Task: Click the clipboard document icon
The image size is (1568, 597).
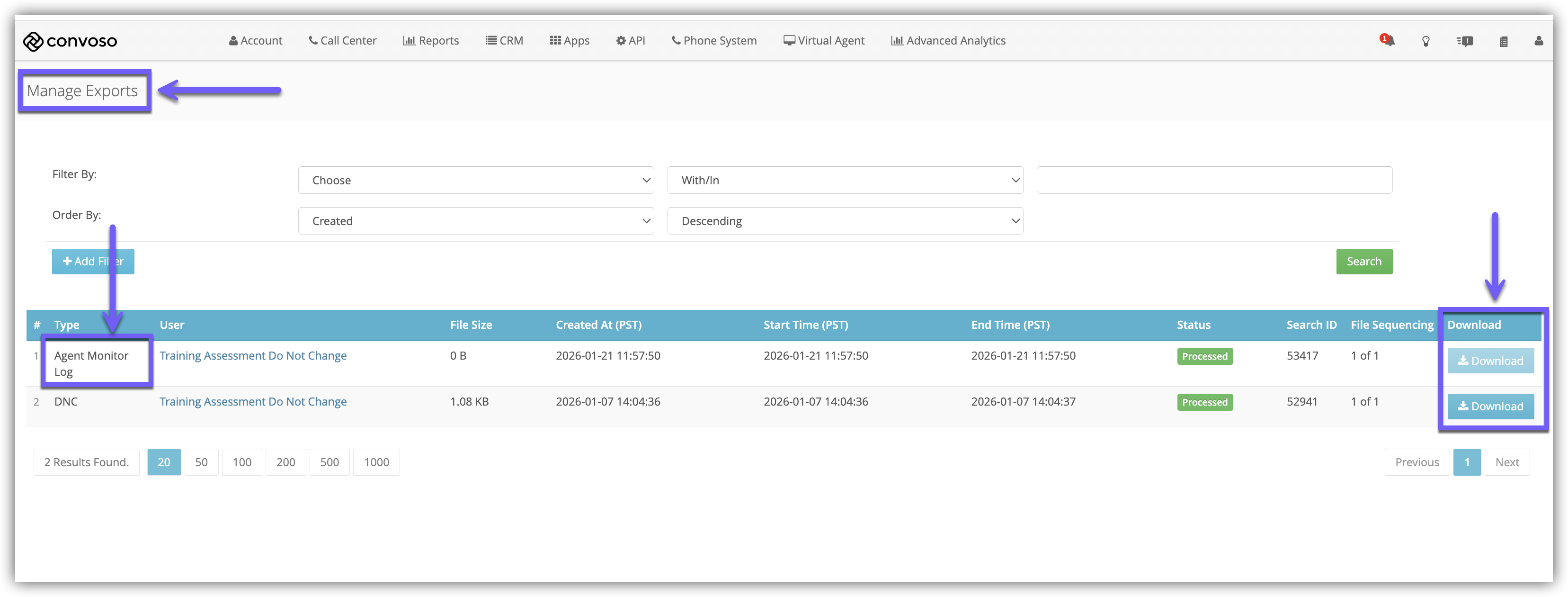Action: pos(1503,41)
